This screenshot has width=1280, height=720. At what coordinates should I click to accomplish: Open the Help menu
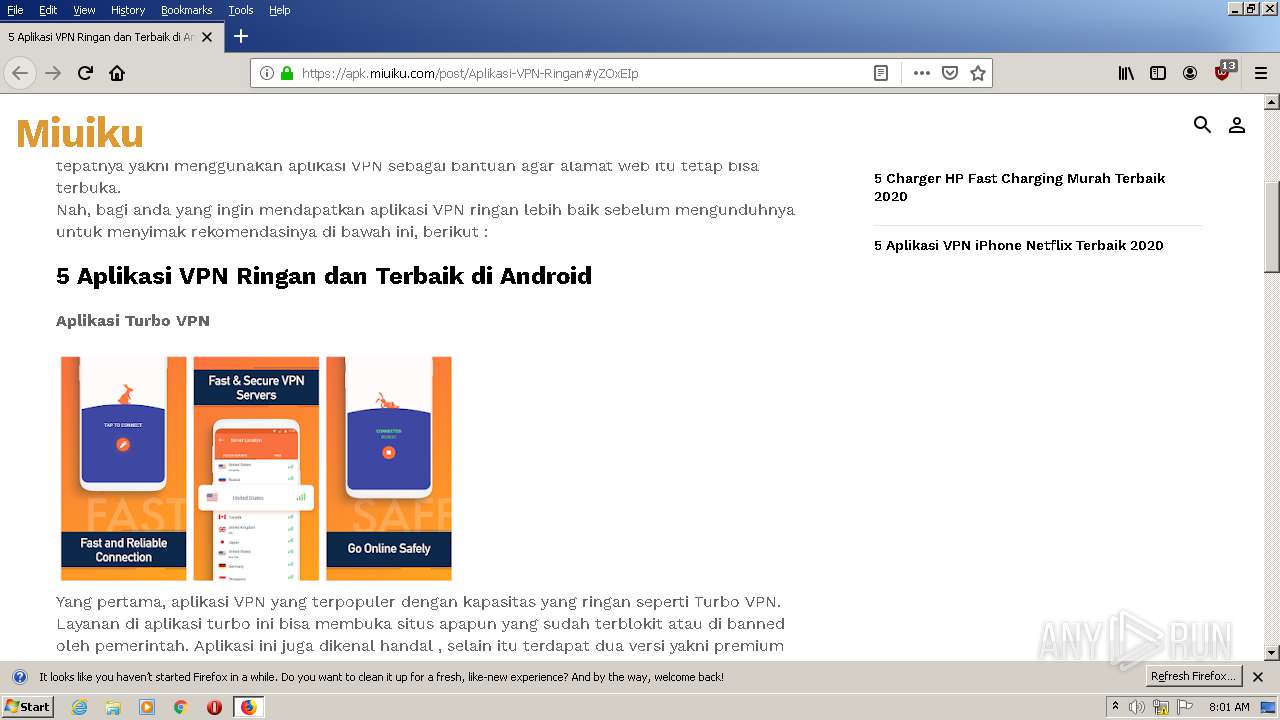(x=280, y=10)
